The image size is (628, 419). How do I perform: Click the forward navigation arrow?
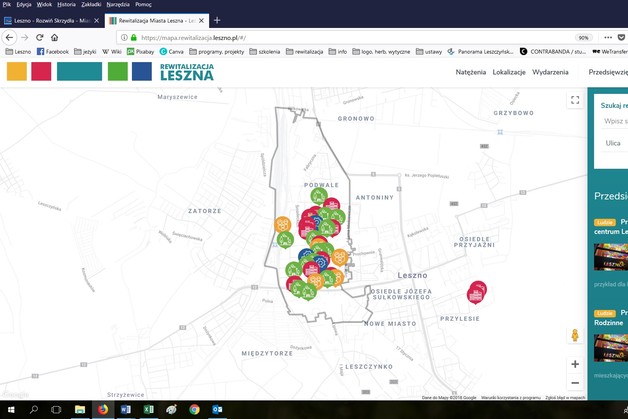click(x=25, y=38)
